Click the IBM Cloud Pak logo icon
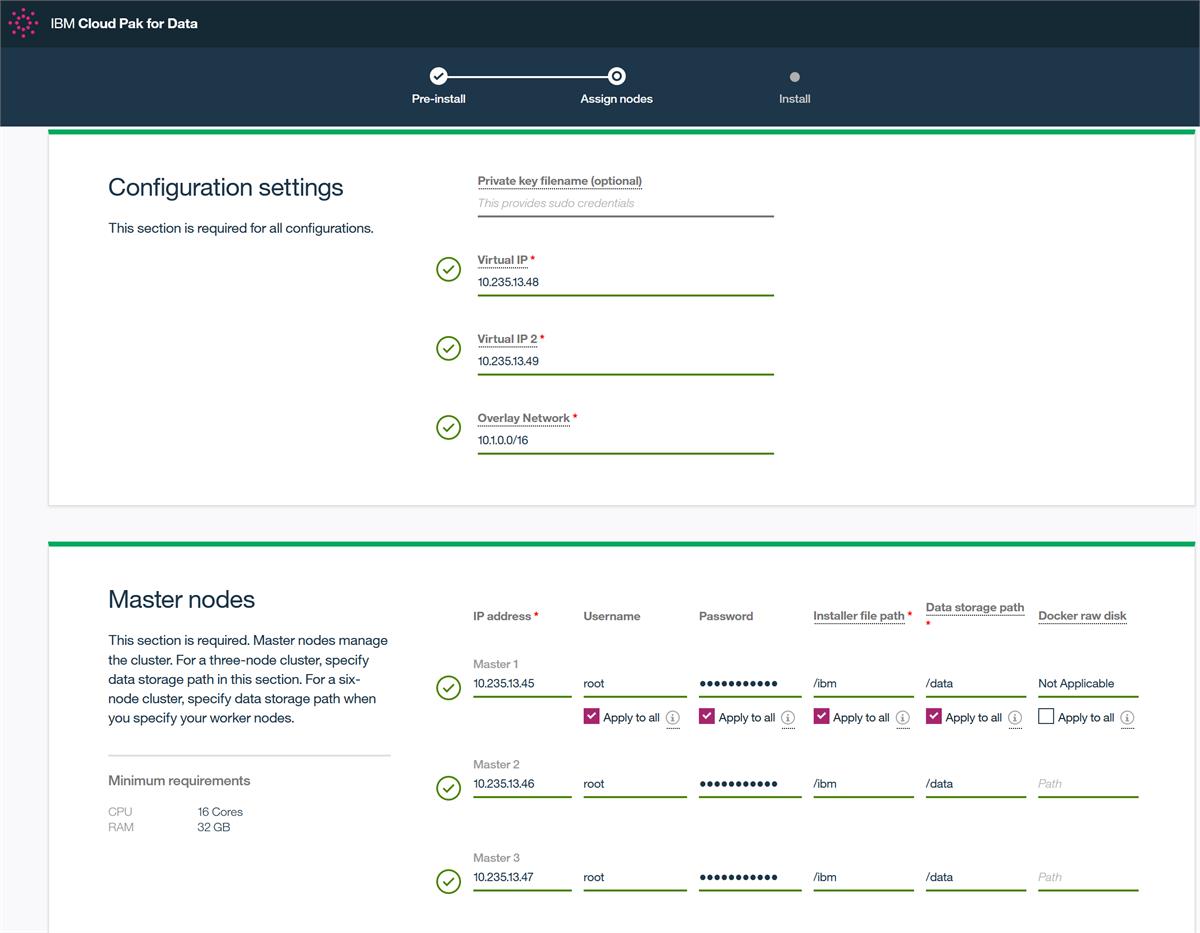Screen dimensions: 1200x933 click(23, 23)
